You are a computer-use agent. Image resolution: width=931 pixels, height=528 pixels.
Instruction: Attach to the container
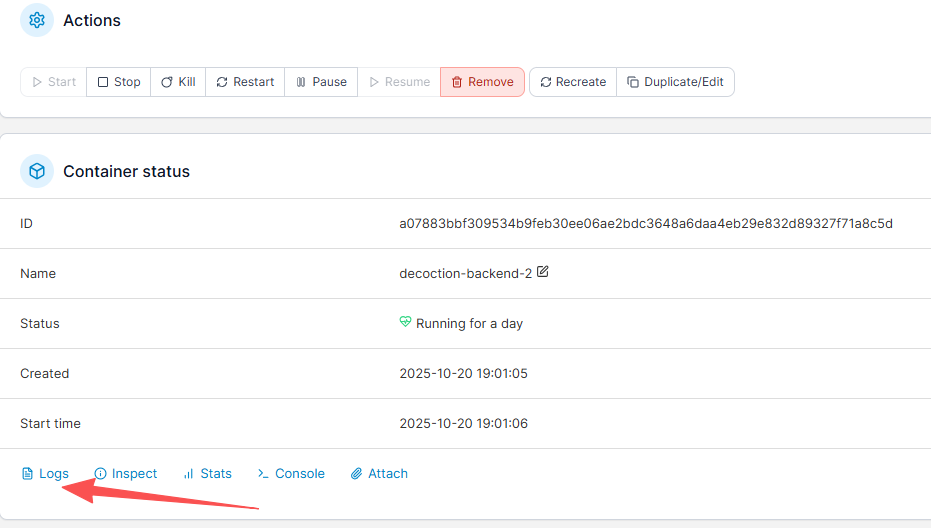[x=379, y=473]
